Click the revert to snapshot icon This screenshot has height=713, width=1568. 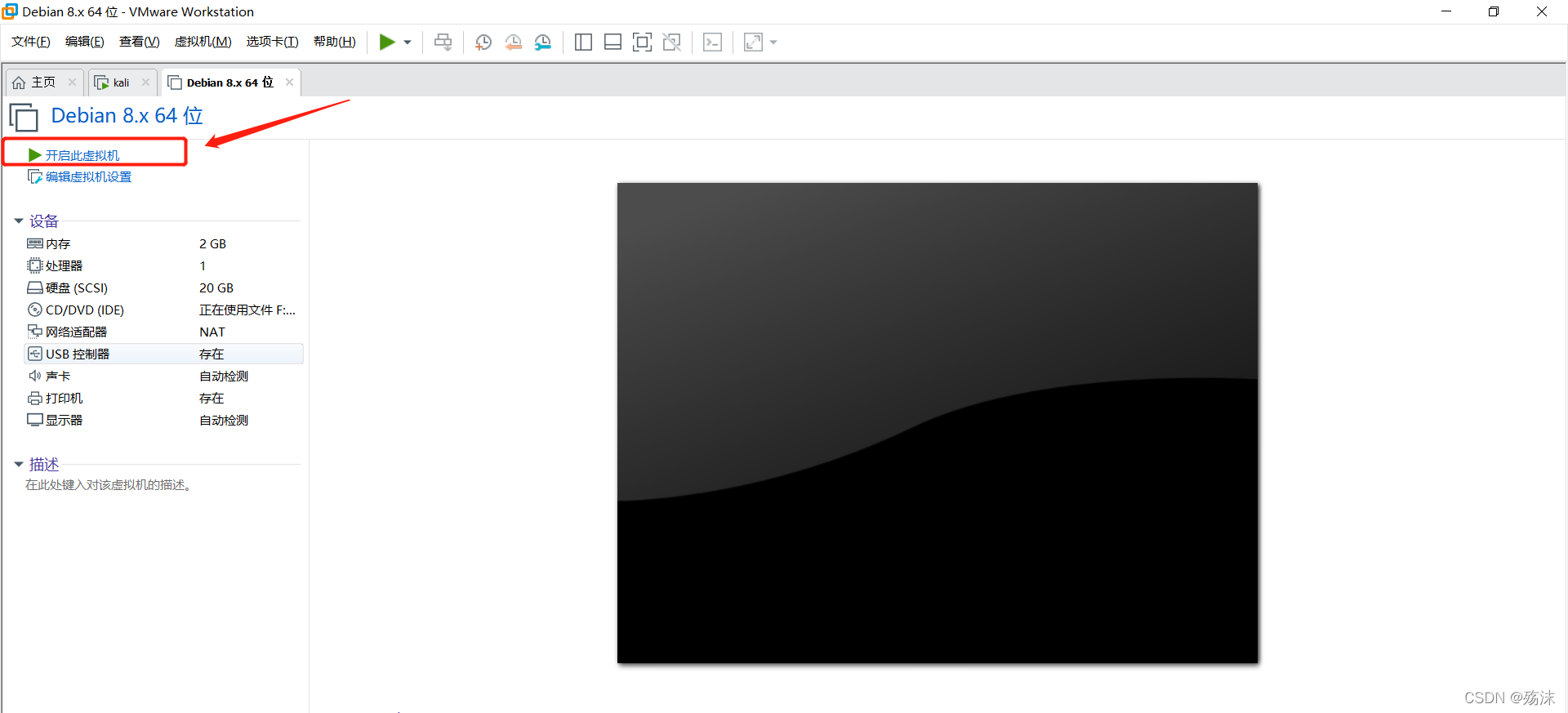coord(513,42)
